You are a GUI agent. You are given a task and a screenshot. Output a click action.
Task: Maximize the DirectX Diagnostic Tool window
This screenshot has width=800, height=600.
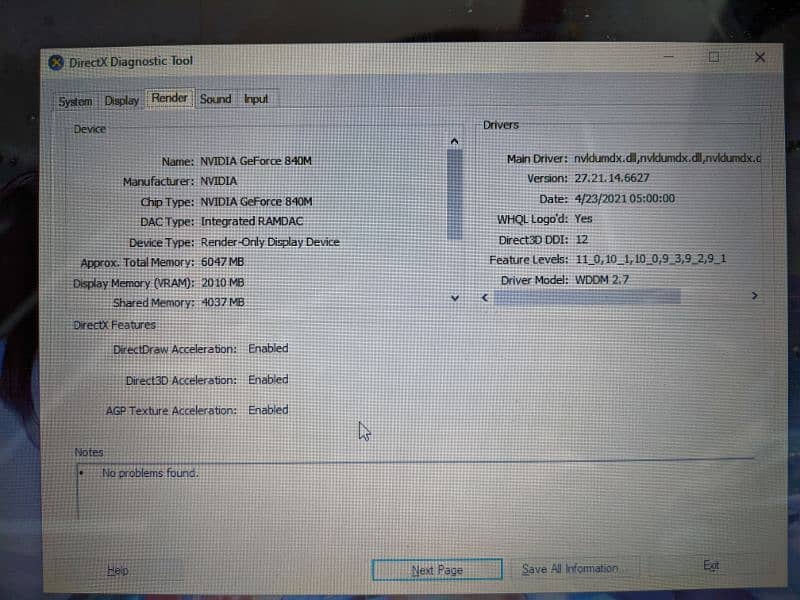coord(713,58)
